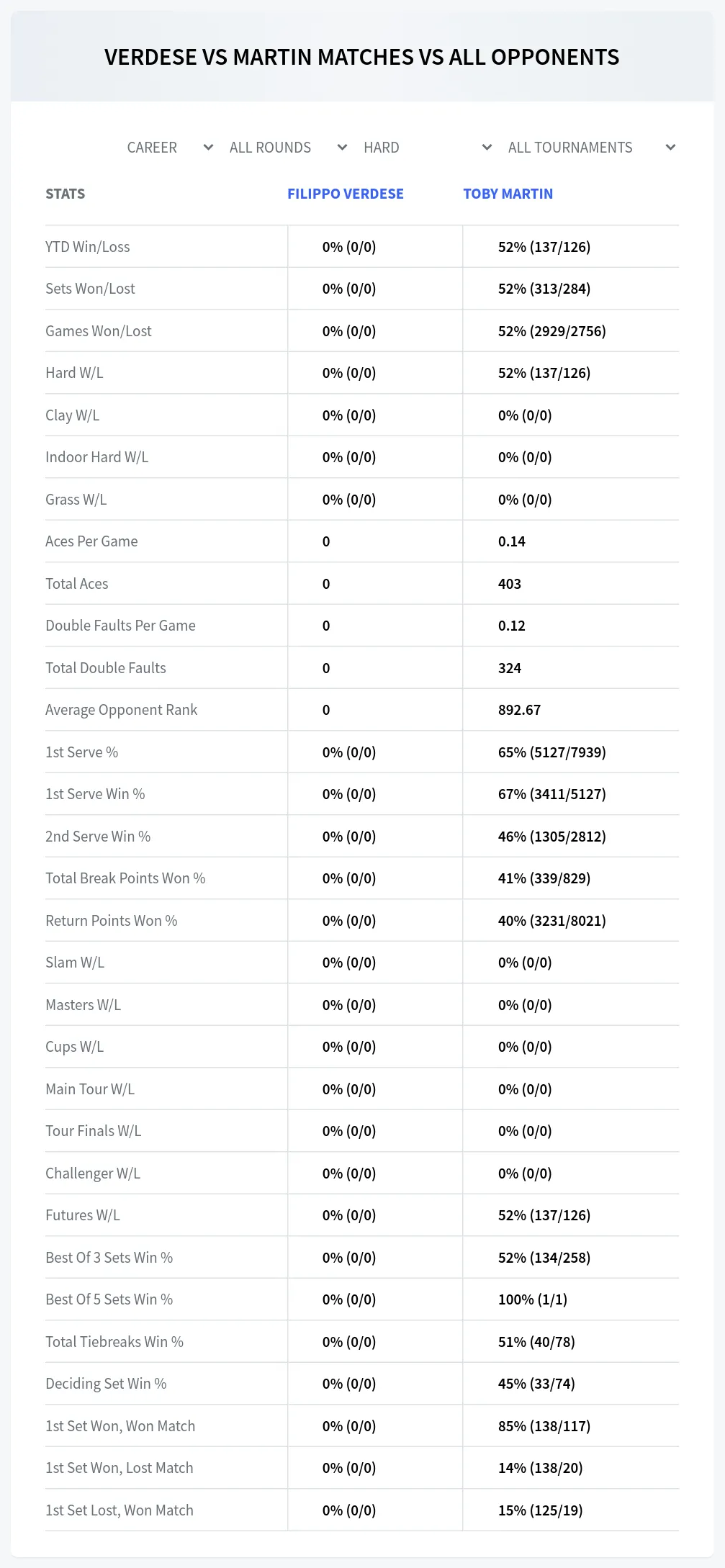Click Toby Martin's Total Aces value 403
This screenshot has height=1568, width=725.
[510, 584]
